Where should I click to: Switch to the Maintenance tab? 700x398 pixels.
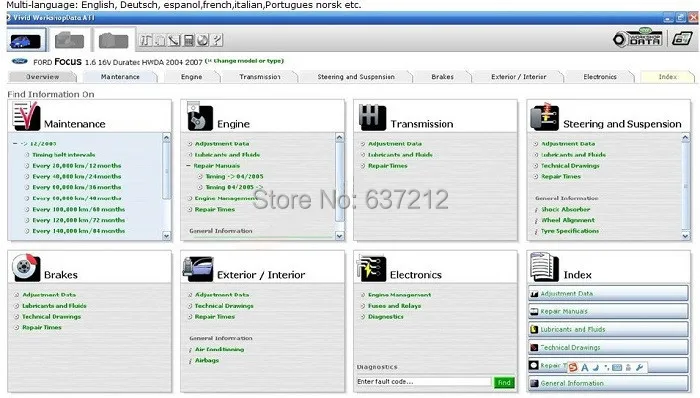point(120,77)
